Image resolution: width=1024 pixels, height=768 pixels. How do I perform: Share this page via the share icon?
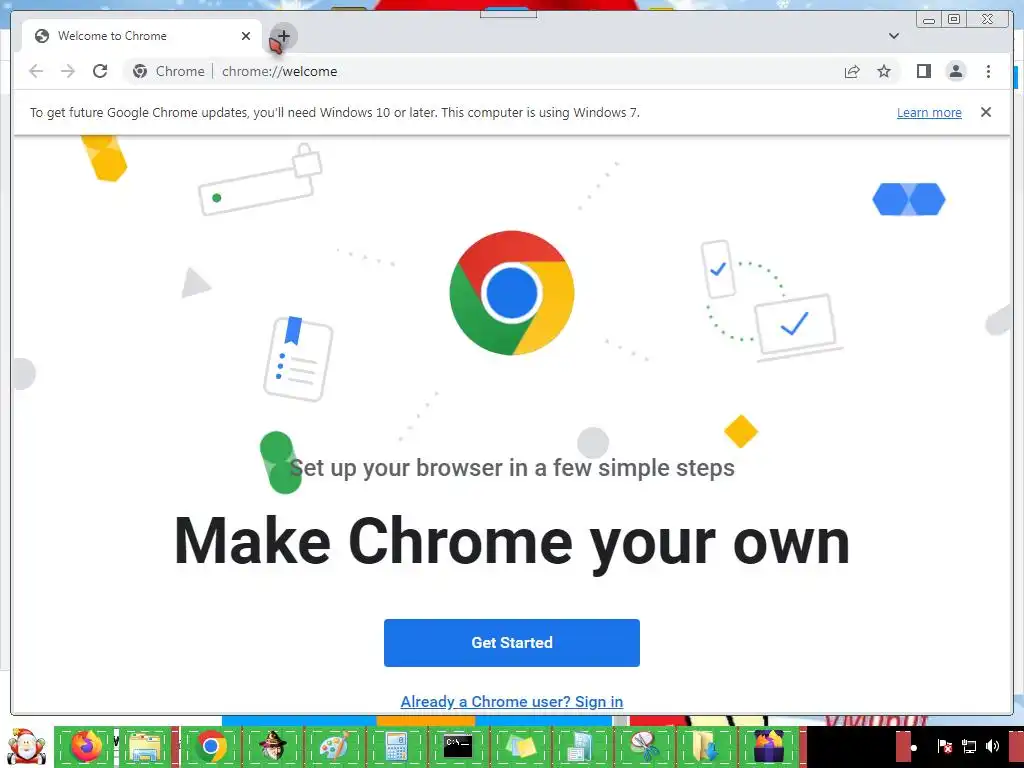(x=852, y=71)
